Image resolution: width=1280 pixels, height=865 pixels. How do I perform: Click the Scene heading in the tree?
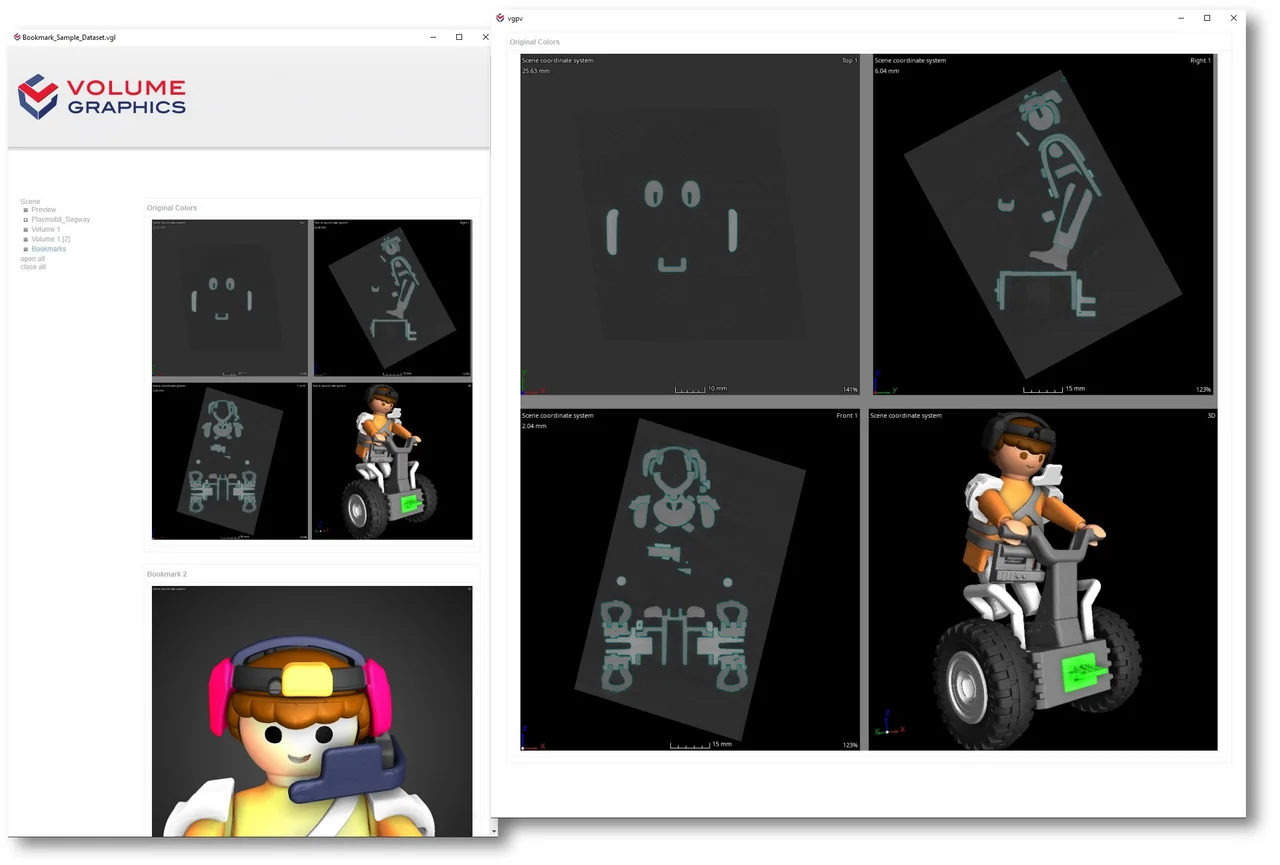pyautogui.click(x=31, y=201)
